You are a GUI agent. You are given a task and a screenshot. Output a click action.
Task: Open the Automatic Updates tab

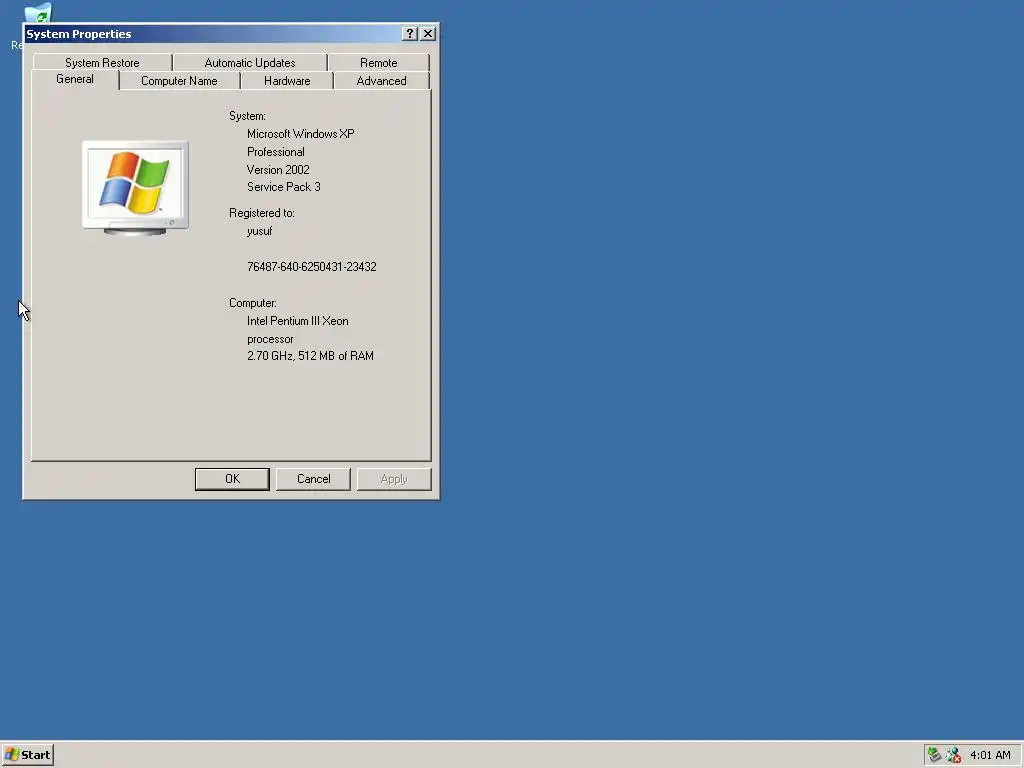[249, 63]
